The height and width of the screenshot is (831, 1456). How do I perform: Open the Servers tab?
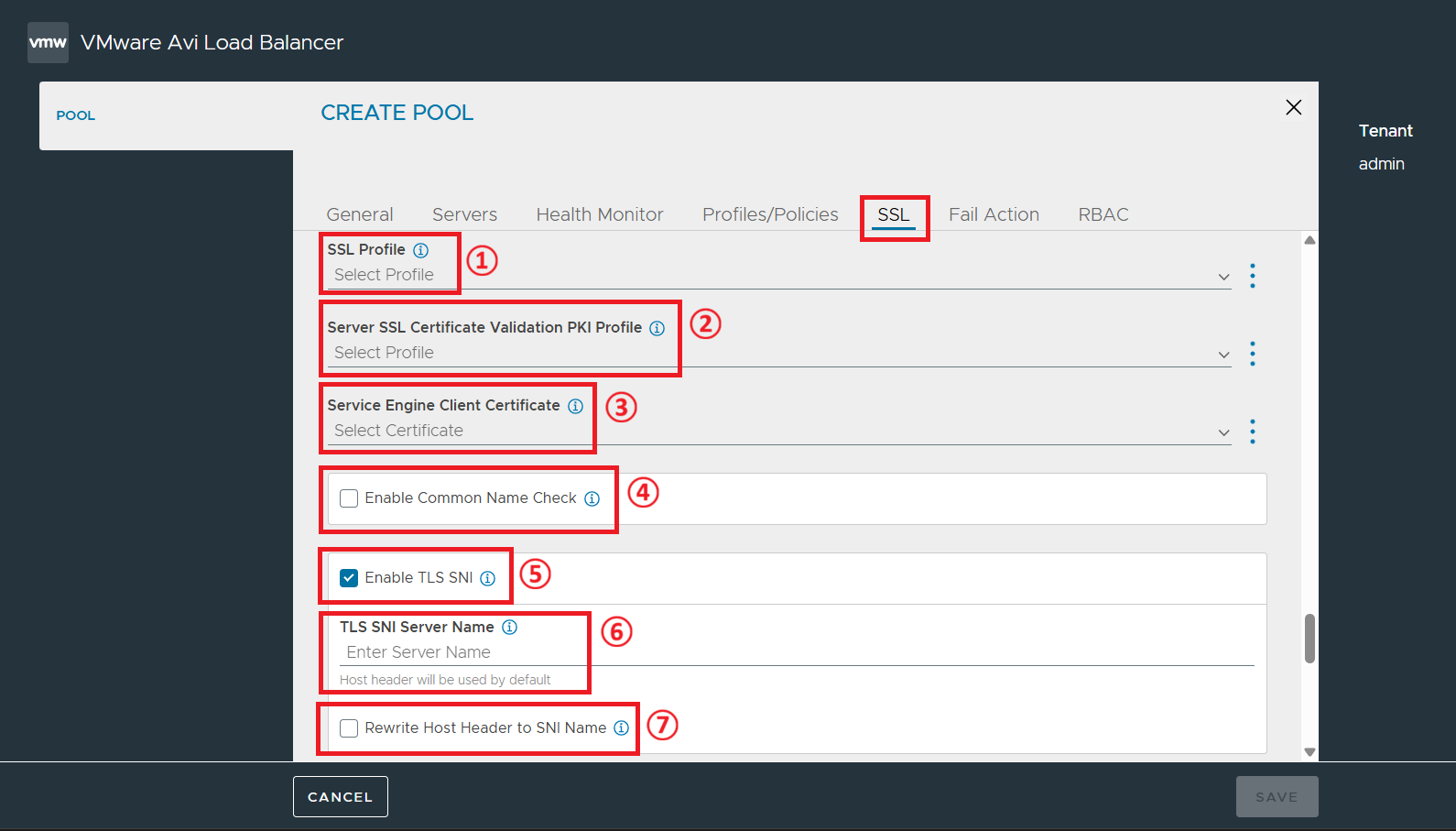tap(465, 214)
